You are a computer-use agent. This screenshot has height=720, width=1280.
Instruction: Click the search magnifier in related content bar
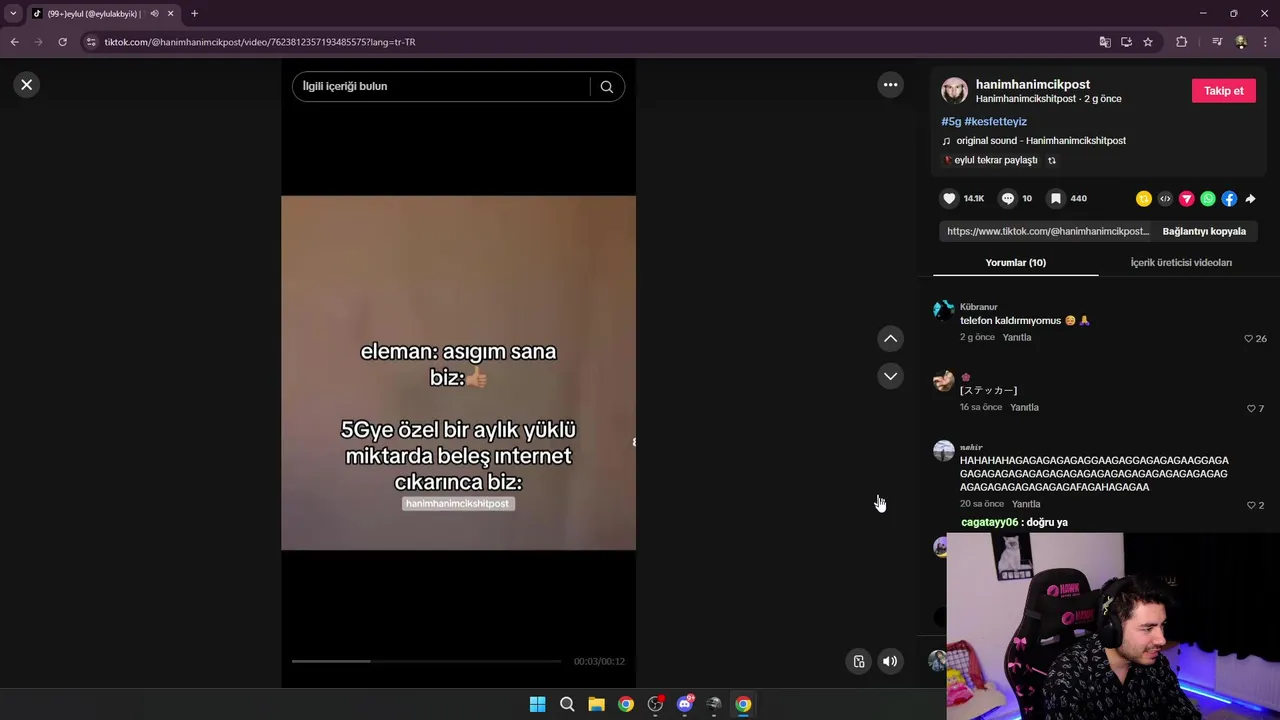click(606, 87)
